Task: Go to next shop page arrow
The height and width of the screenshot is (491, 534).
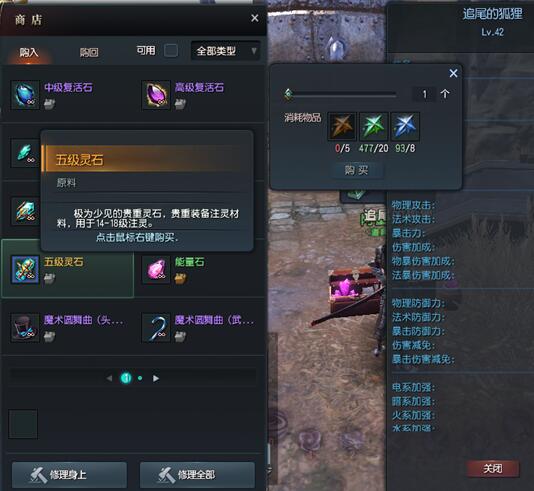Action: tap(156, 378)
